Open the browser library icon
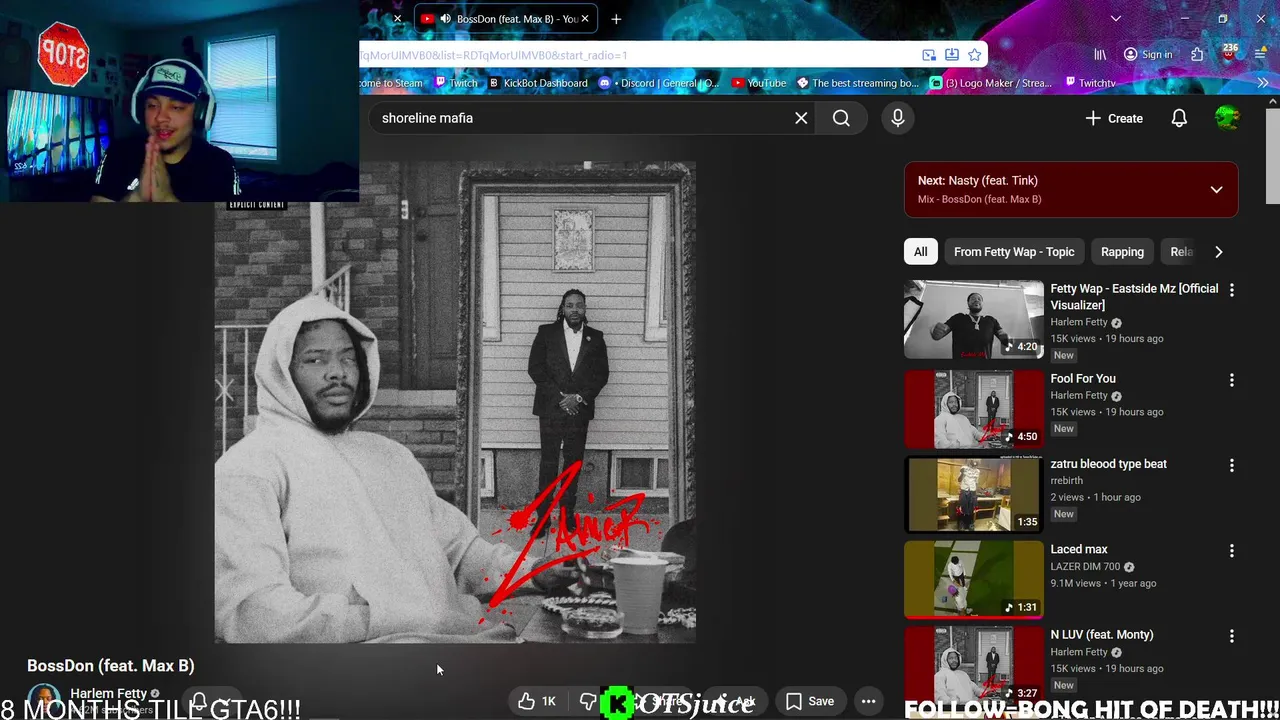 click(x=1100, y=55)
